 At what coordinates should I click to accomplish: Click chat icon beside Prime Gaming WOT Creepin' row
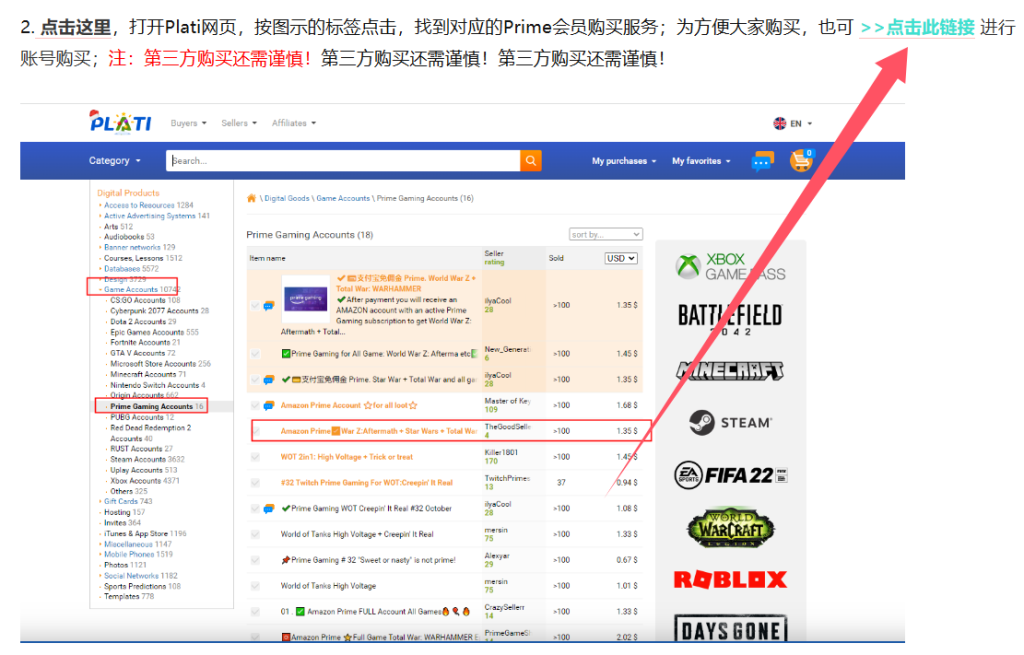[x=268, y=509]
